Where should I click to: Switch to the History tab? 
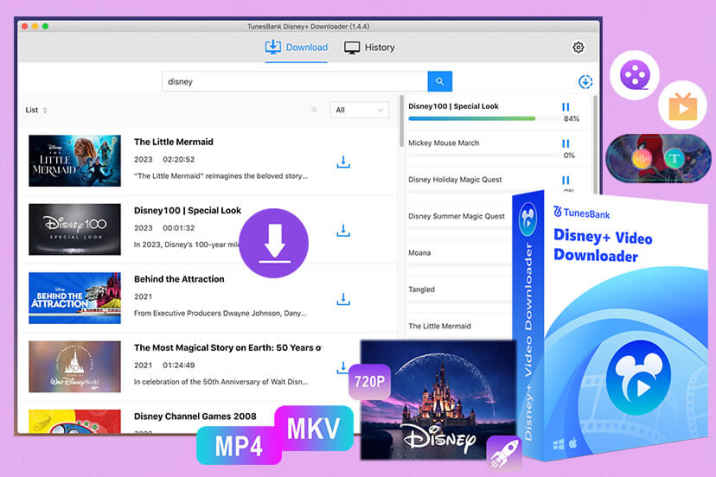click(369, 48)
